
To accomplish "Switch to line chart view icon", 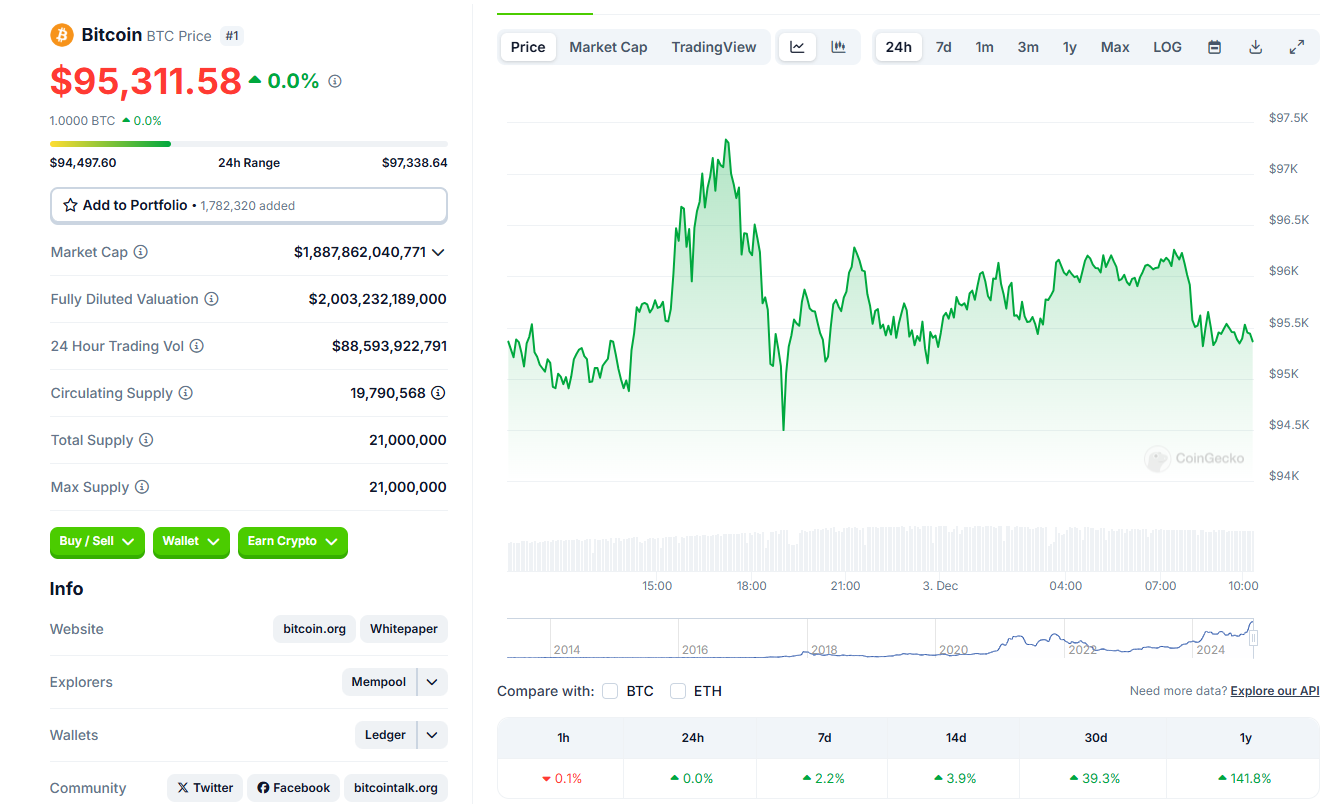I will click(797, 47).
